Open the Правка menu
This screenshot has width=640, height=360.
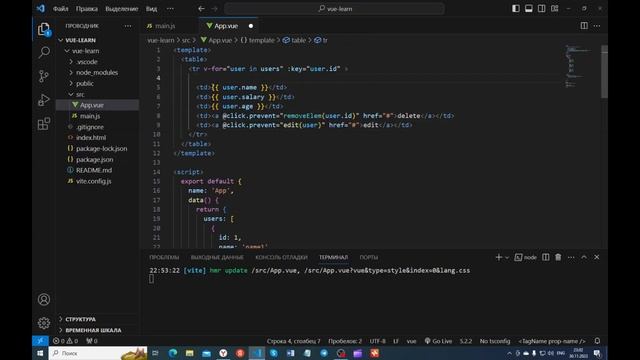pos(87,9)
